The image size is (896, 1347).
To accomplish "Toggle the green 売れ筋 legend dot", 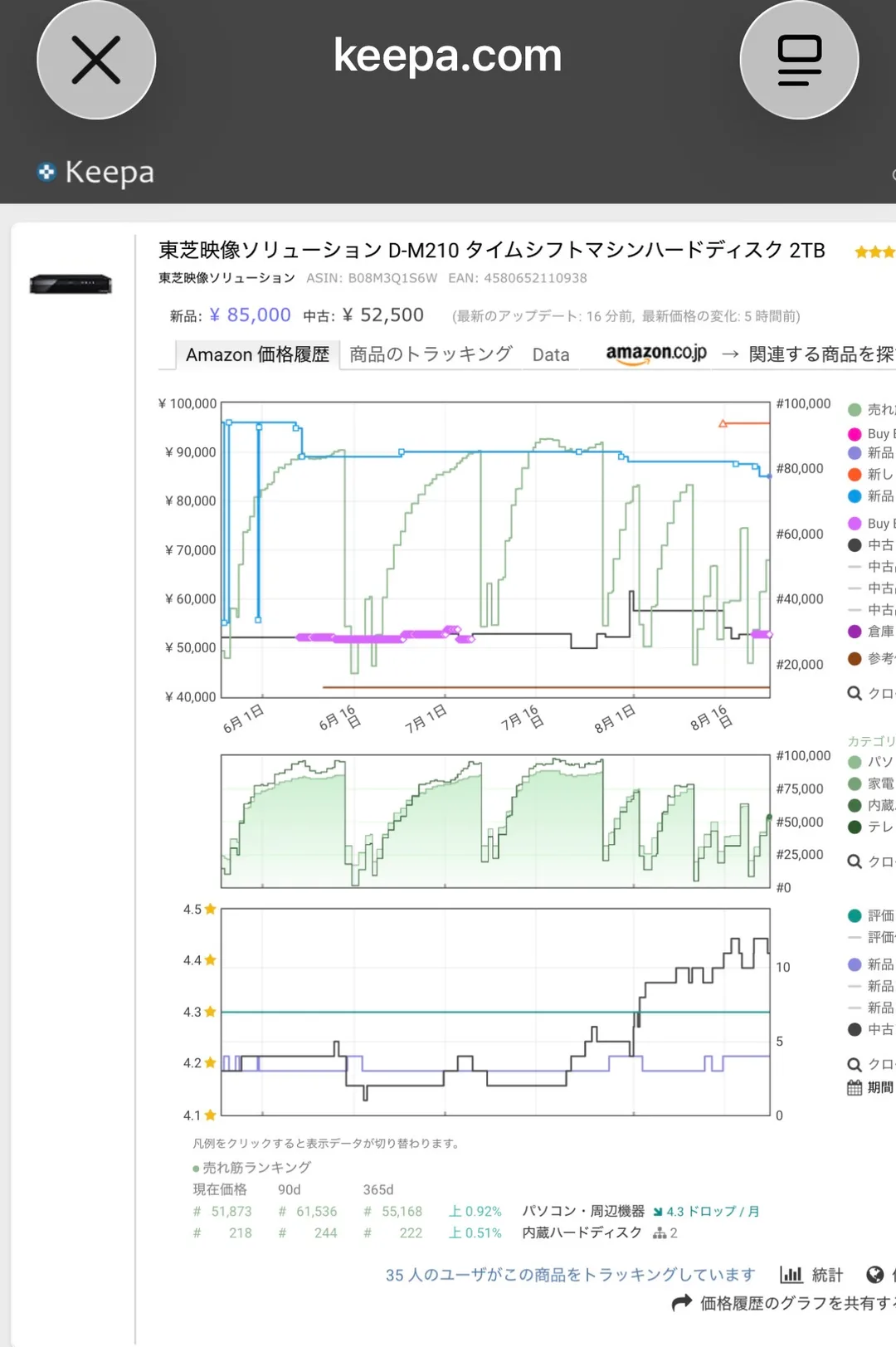I will [x=855, y=409].
